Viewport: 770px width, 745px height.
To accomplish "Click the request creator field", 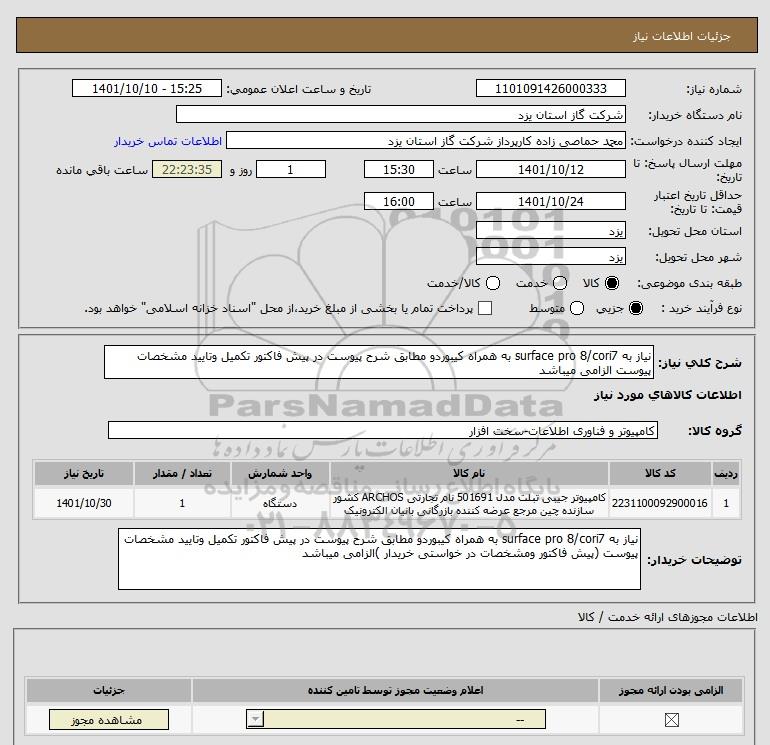I will (x=426, y=140).
